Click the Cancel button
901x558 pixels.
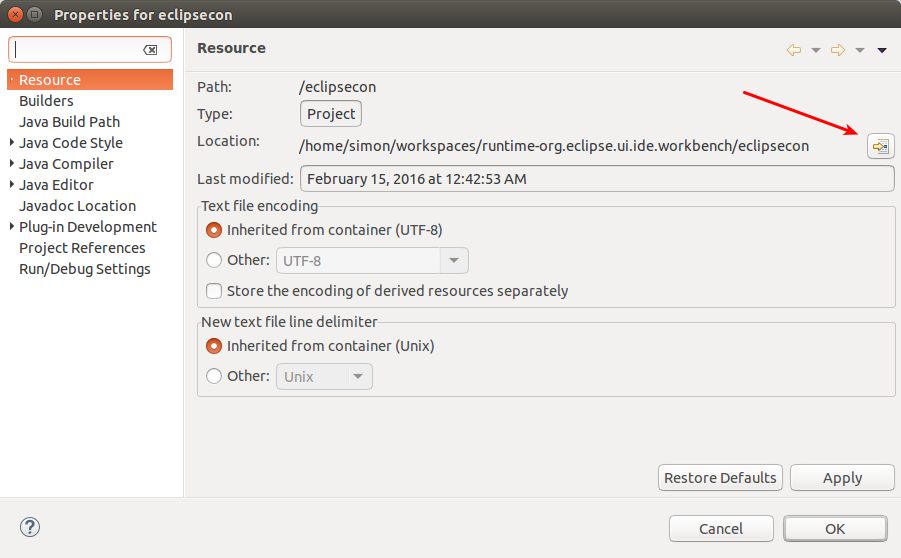tap(721, 528)
